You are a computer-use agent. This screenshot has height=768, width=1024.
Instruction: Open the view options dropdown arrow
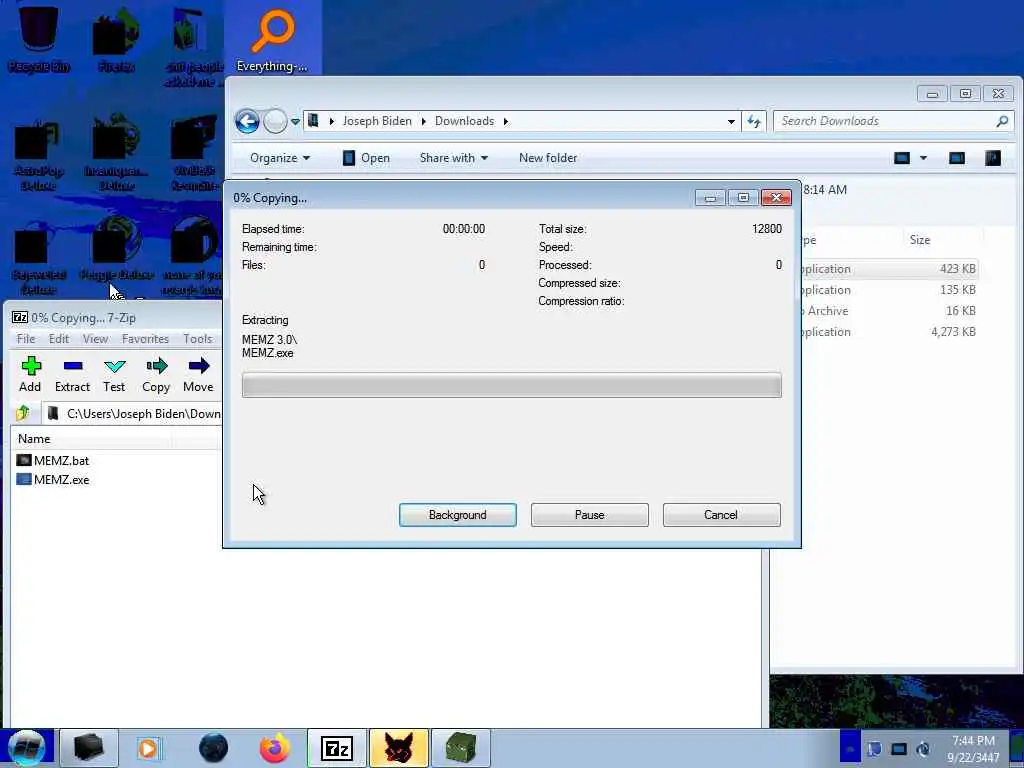pyautogui.click(x=923, y=158)
